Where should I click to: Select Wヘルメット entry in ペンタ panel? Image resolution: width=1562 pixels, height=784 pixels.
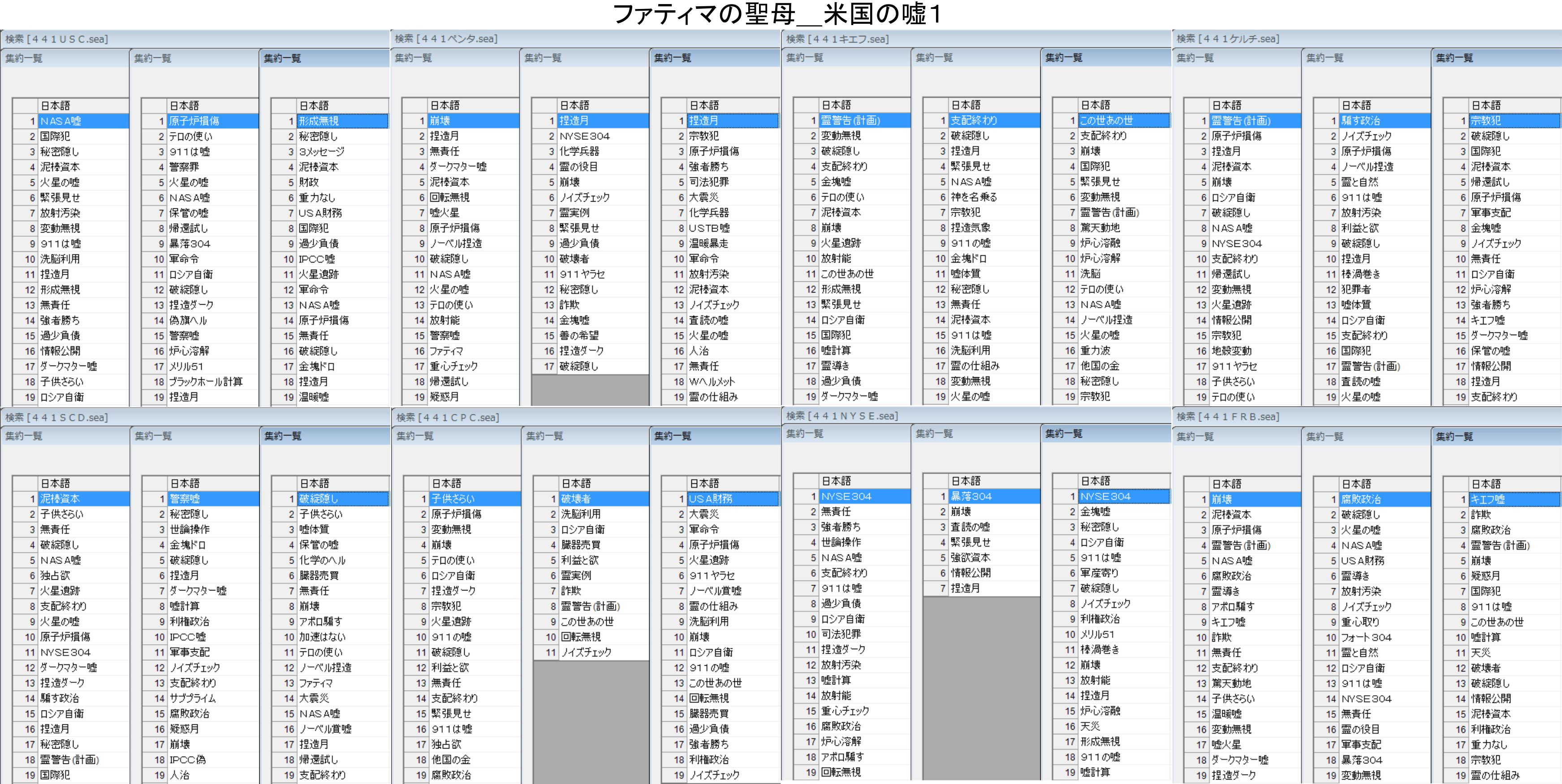pyautogui.click(x=711, y=381)
